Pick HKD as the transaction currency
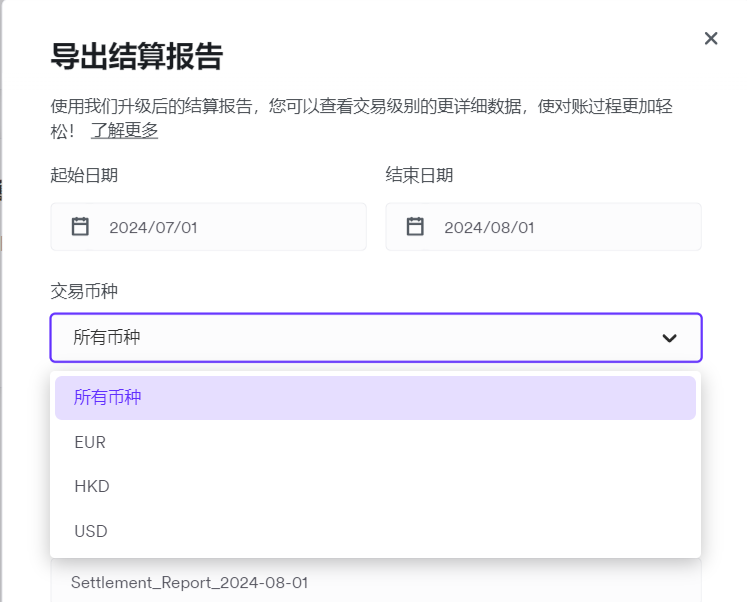The height and width of the screenshot is (602, 747). click(92, 486)
